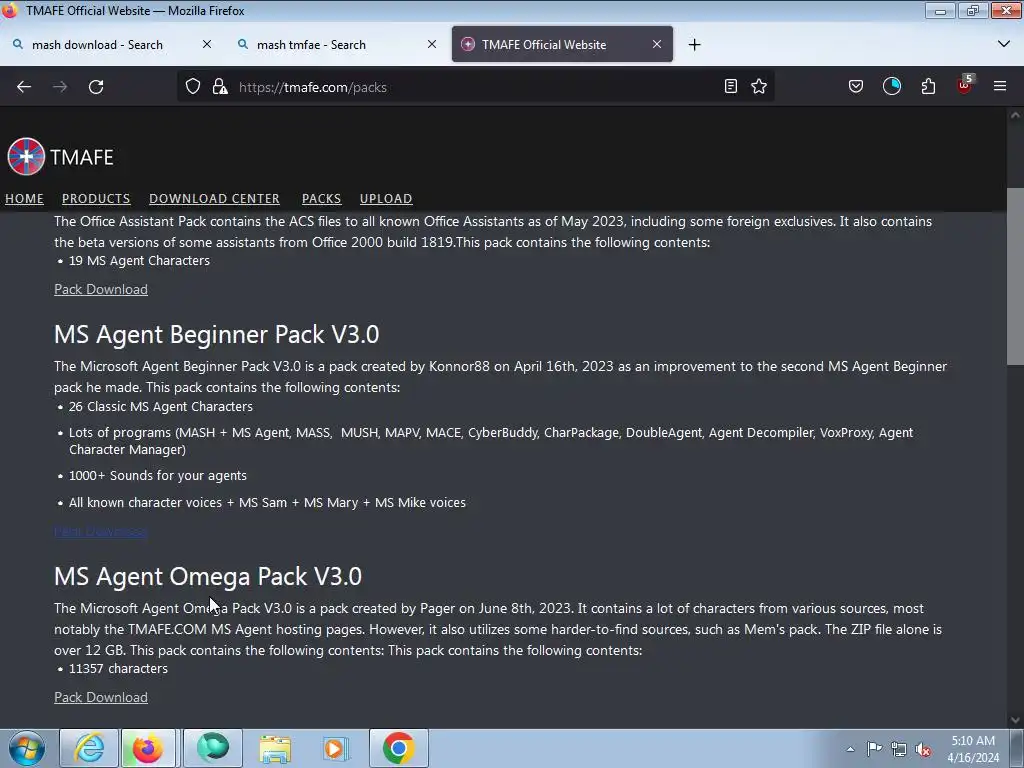The image size is (1024, 768).
Task: Open the Windows Start button
Action: click(x=27, y=748)
